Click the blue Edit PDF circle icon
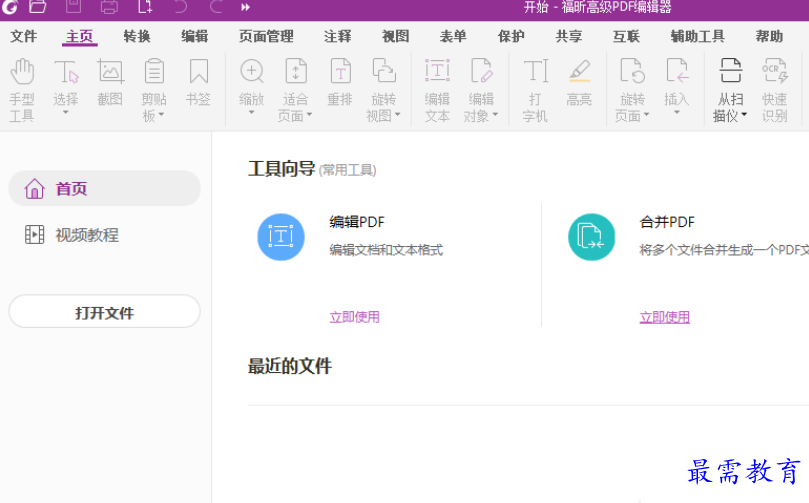The image size is (809, 503). (x=281, y=237)
